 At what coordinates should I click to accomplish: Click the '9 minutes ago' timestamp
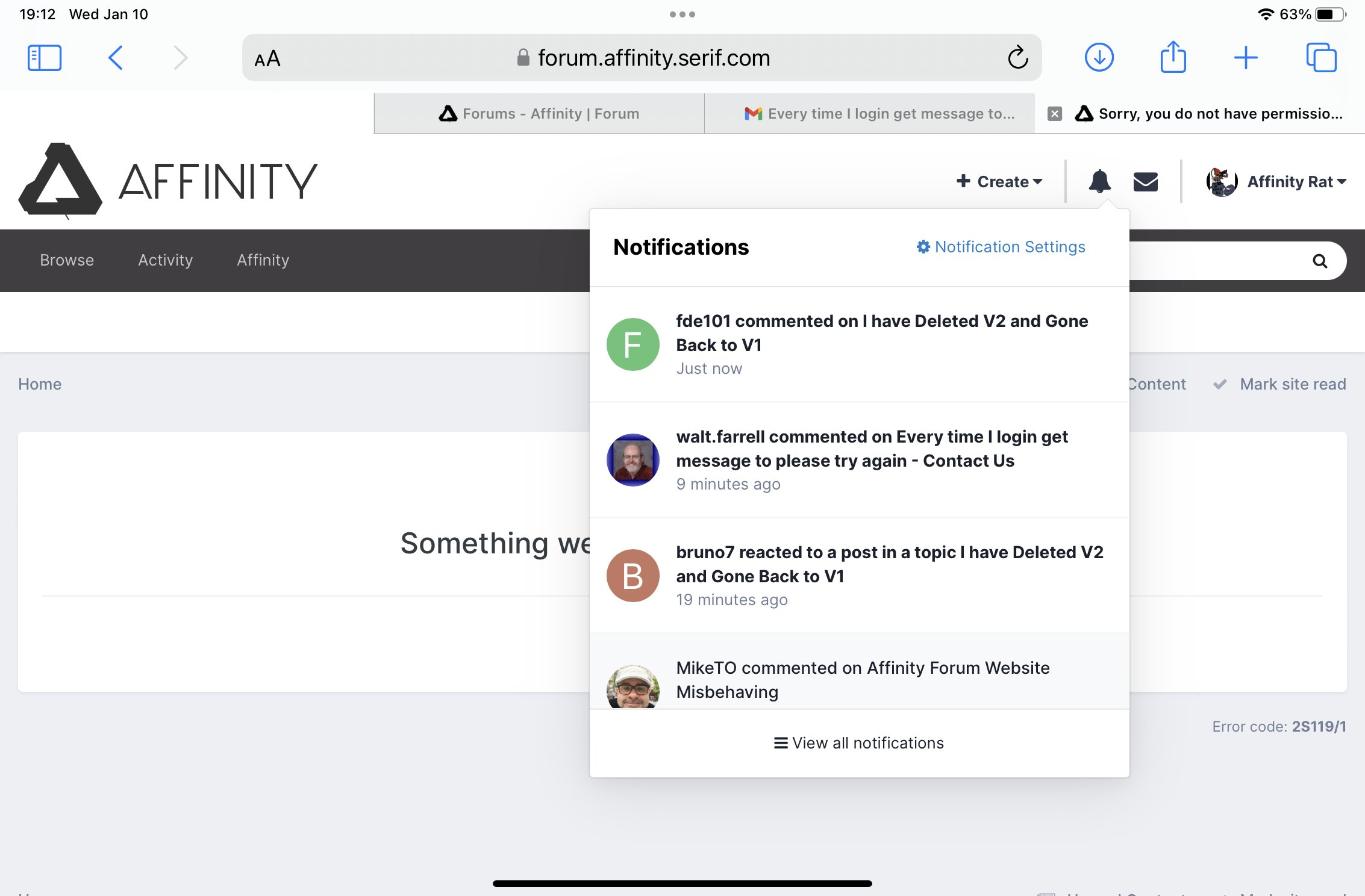(x=728, y=484)
